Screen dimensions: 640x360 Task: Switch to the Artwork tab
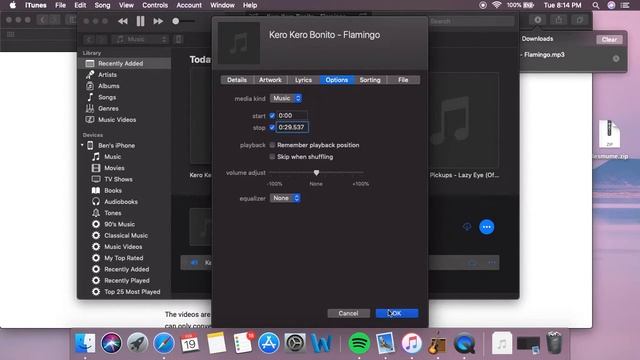pos(270,80)
